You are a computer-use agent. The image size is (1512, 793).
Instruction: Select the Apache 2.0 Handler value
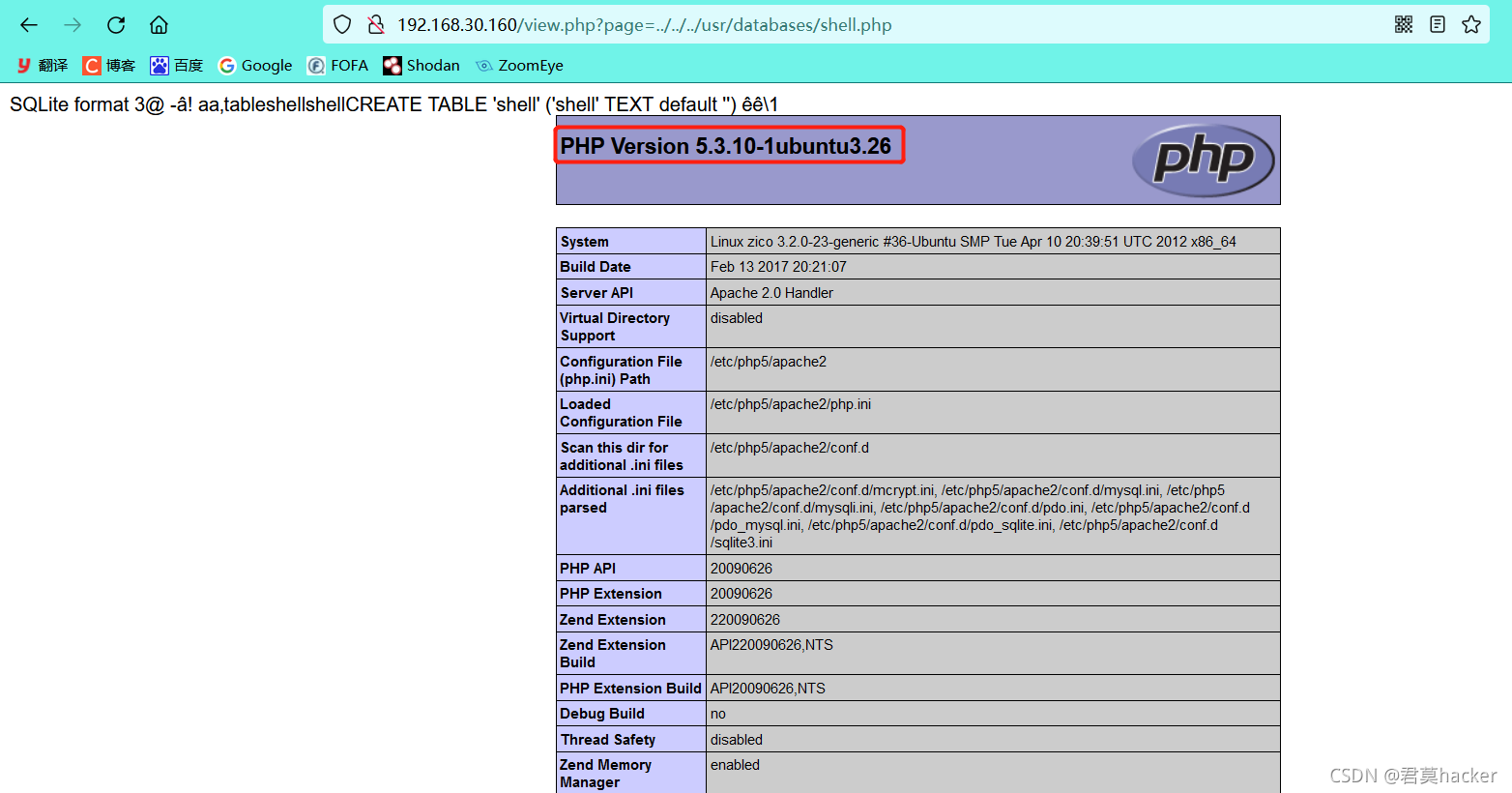pyautogui.click(x=771, y=293)
